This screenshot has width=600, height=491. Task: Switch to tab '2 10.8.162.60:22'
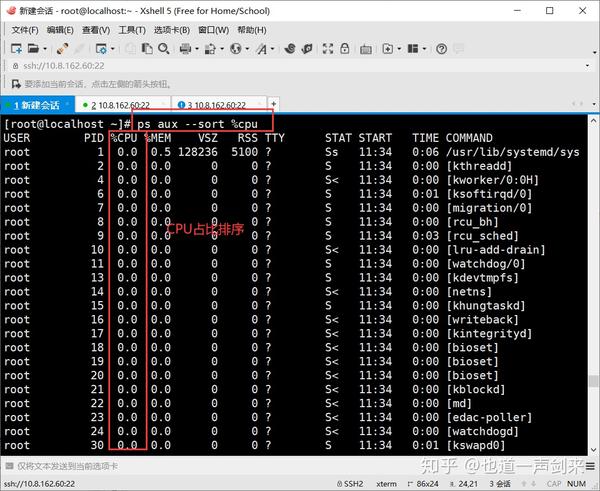click(x=121, y=105)
